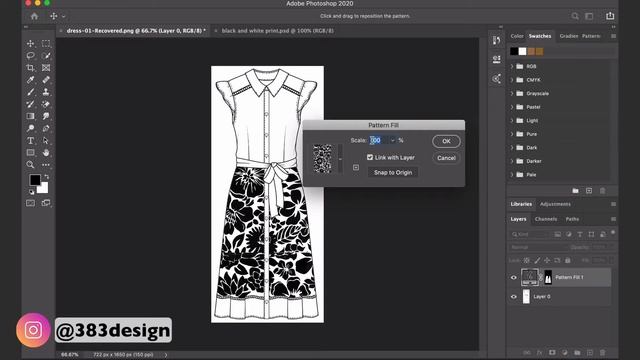The width and height of the screenshot is (640, 360).
Task: Switch to the Channels tab
Action: (x=546, y=219)
